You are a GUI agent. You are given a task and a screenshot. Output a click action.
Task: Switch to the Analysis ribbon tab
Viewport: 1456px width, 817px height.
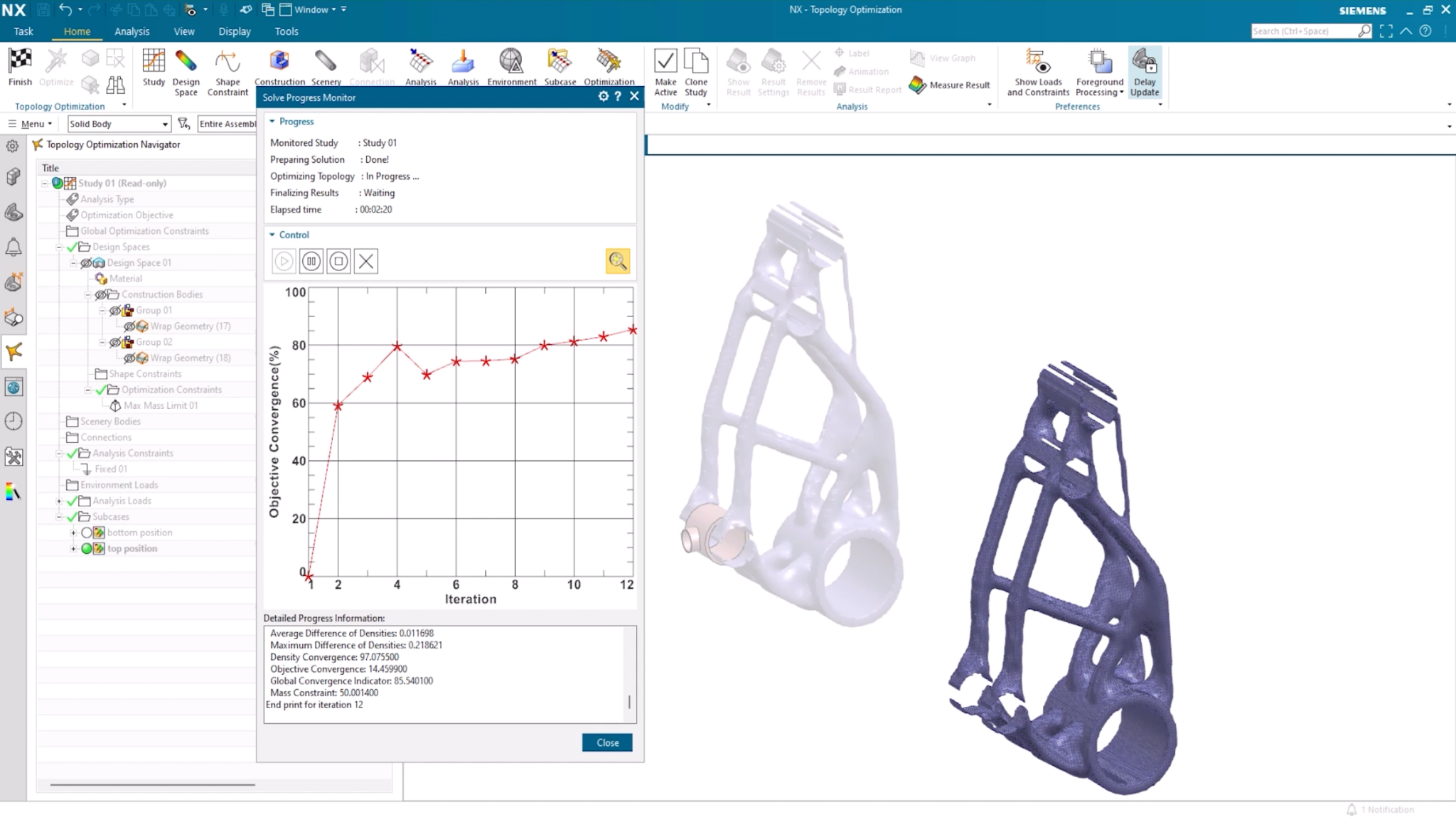click(132, 31)
